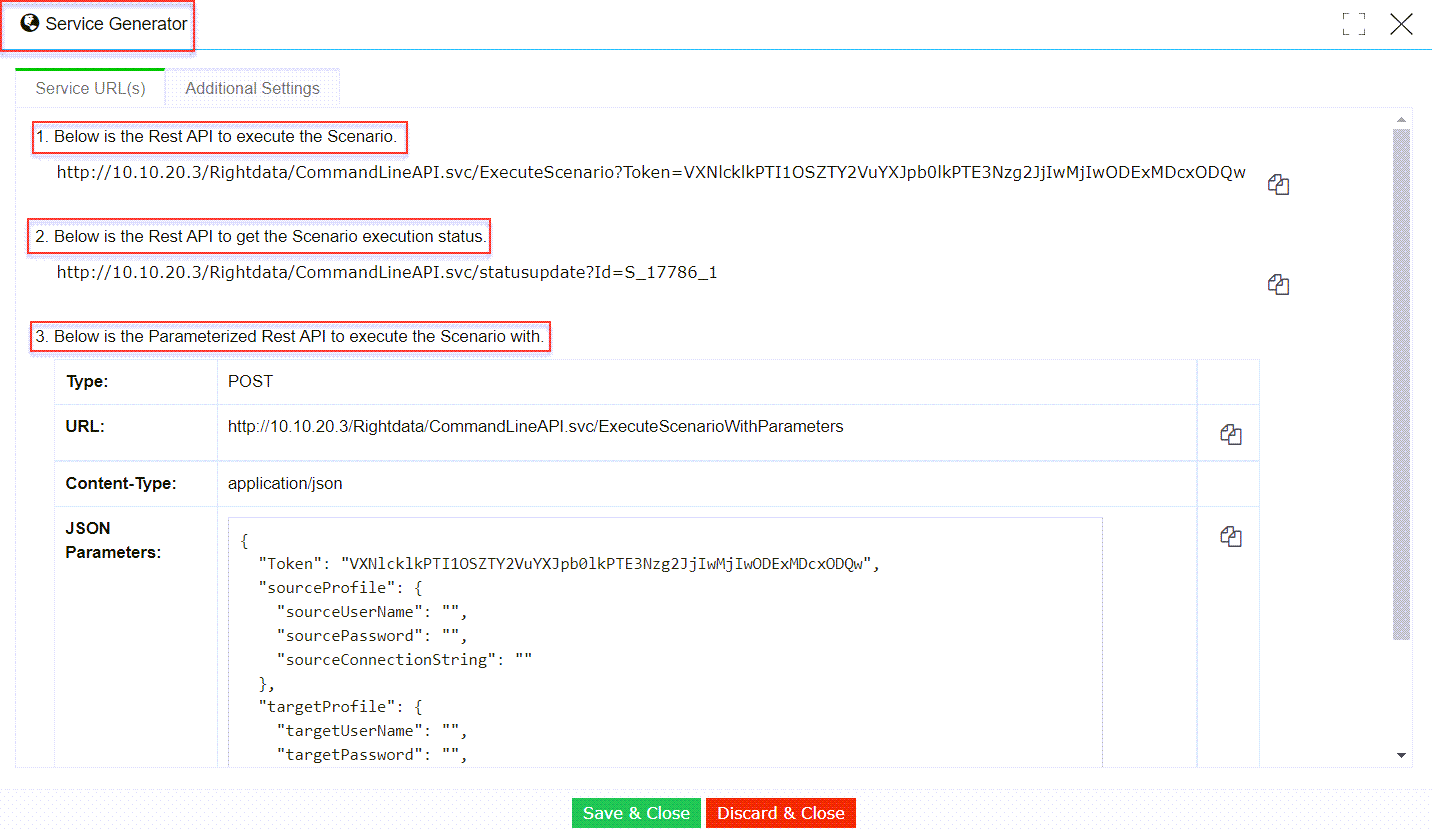Close the Service Generator dialog
Image resolution: width=1432 pixels, height=832 pixels.
pos(1401,24)
